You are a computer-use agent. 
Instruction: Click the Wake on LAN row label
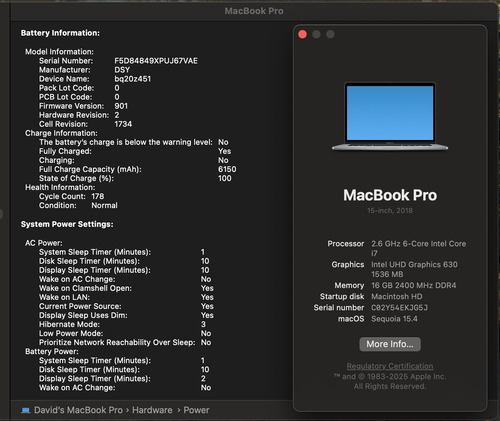(x=64, y=297)
